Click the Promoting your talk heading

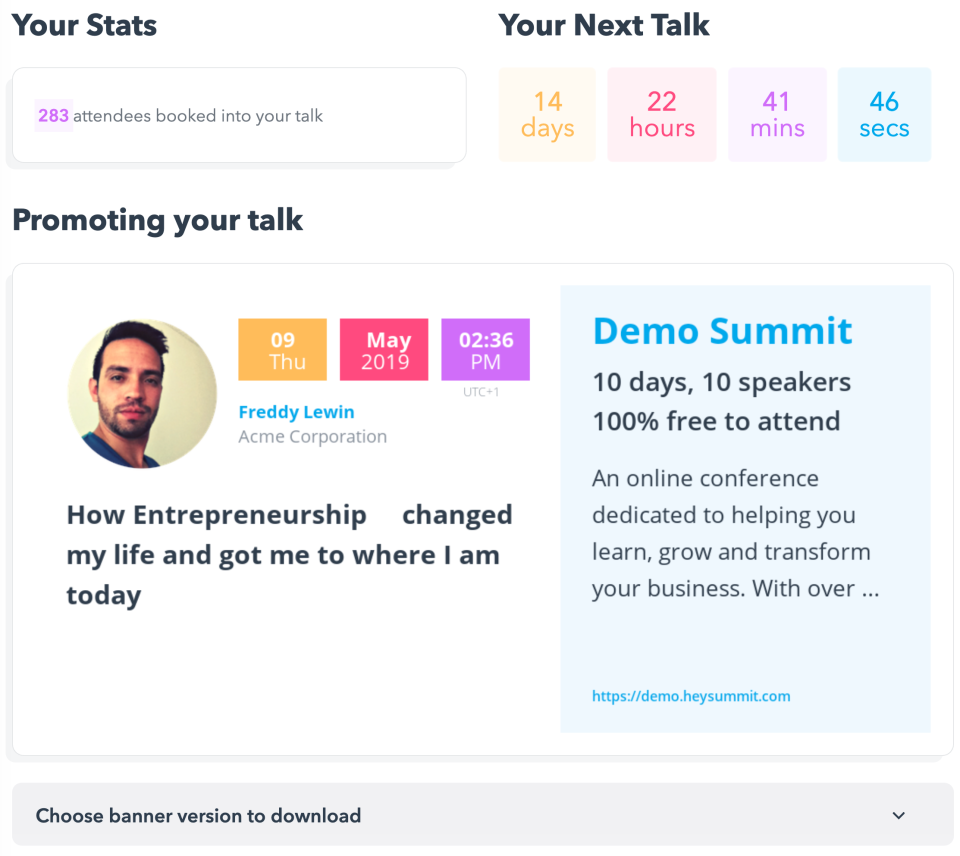(158, 220)
